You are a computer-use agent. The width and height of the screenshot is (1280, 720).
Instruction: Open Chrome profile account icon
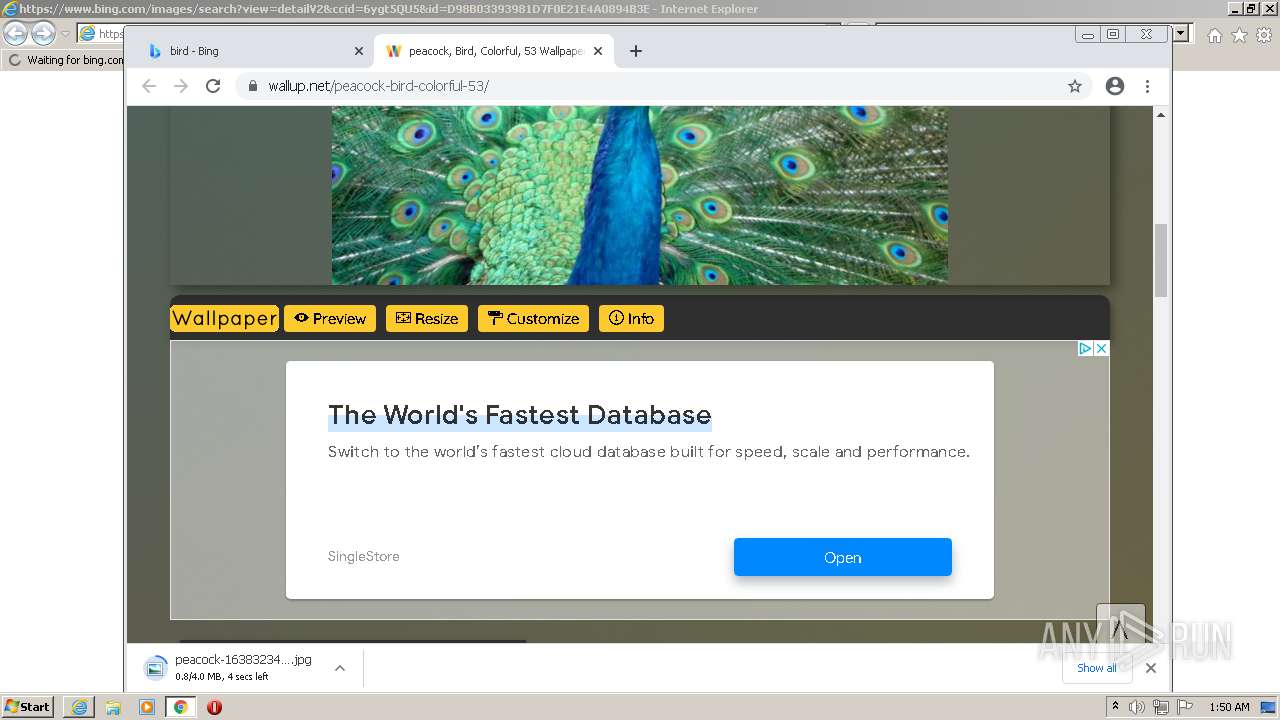tap(1115, 86)
